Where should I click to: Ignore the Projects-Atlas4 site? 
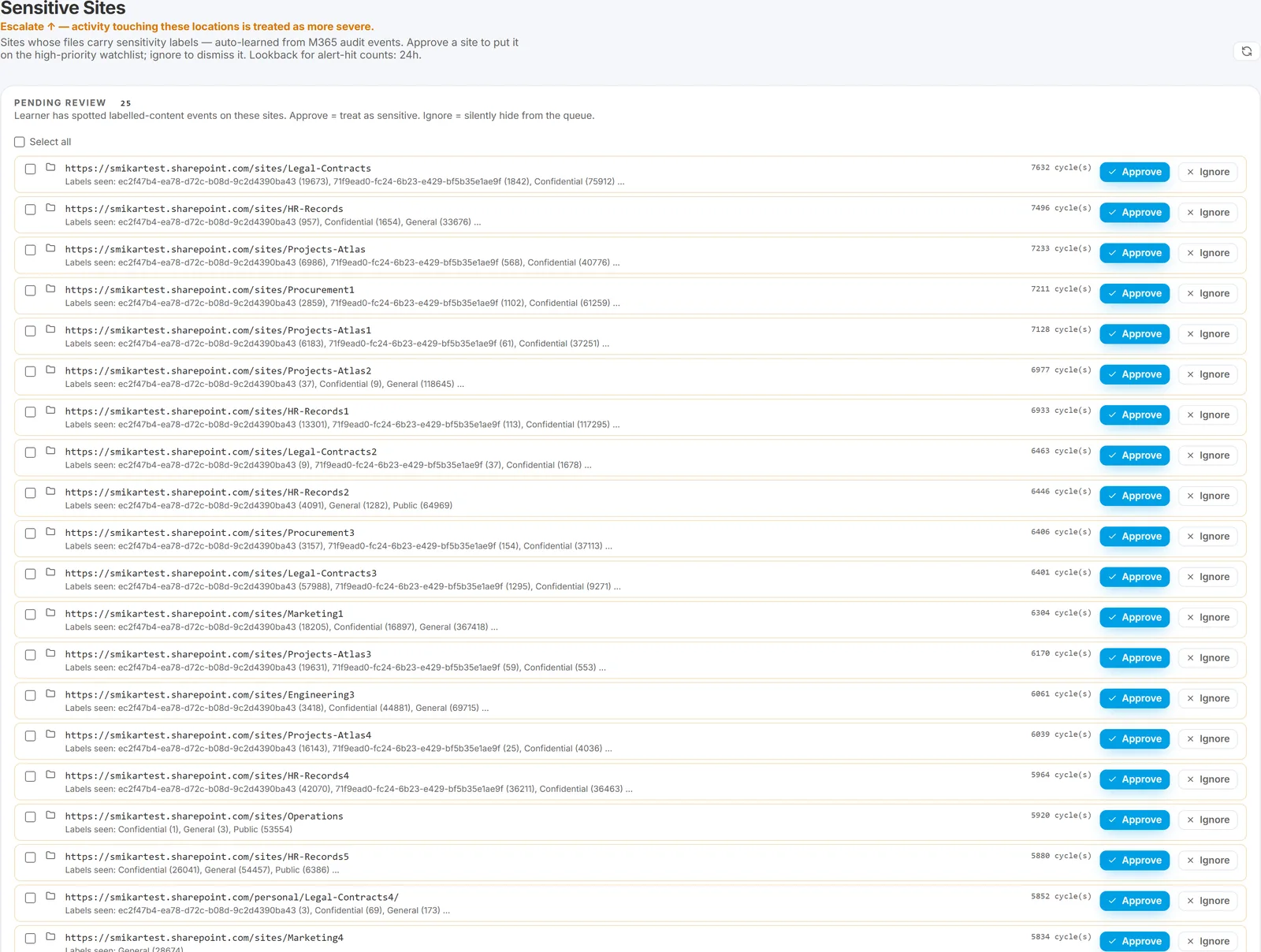point(1207,739)
